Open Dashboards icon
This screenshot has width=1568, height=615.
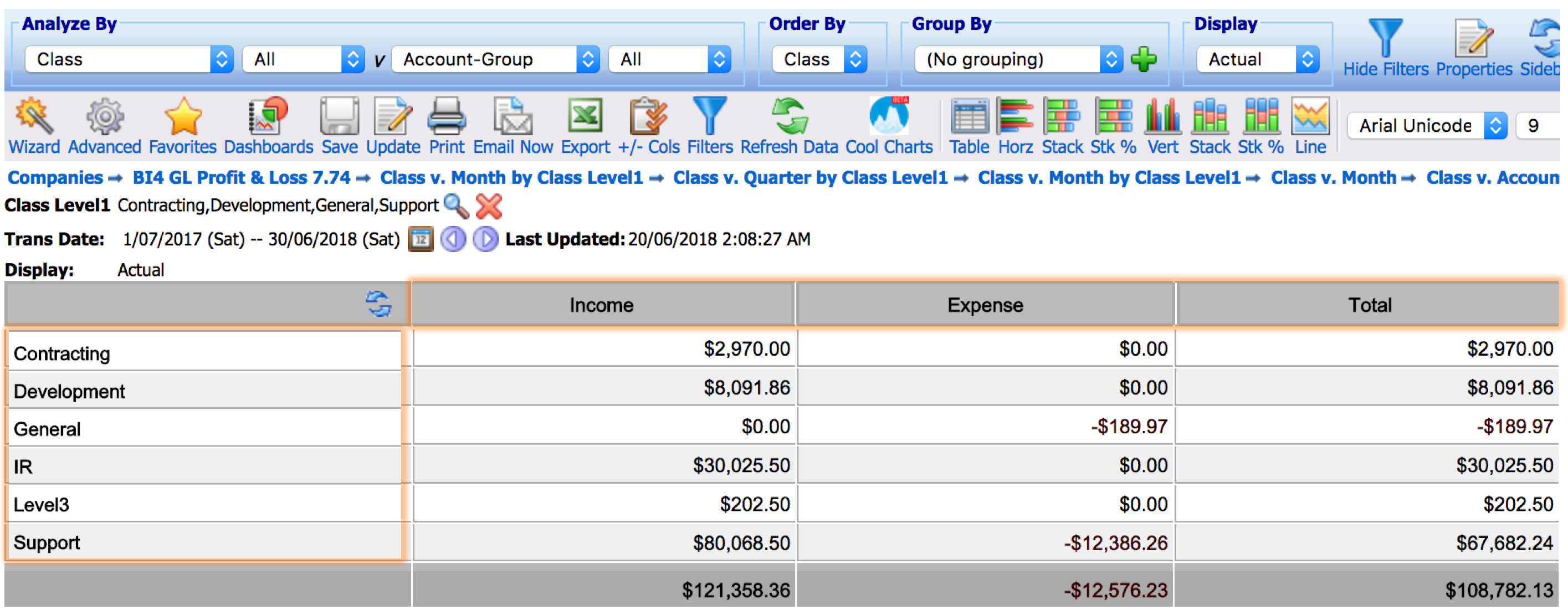[x=268, y=126]
